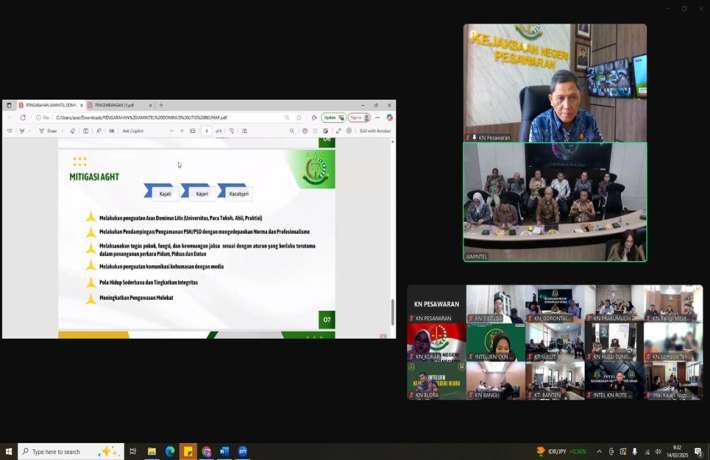
Task: Select the KT. BANTEN participant thumbnail
Action: [x=553, y=381]
